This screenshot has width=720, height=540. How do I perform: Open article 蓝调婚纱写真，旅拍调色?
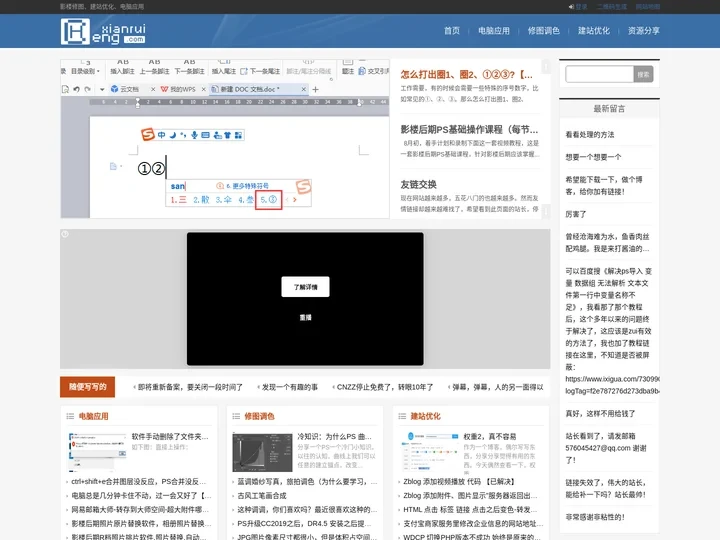click(307, 481)
